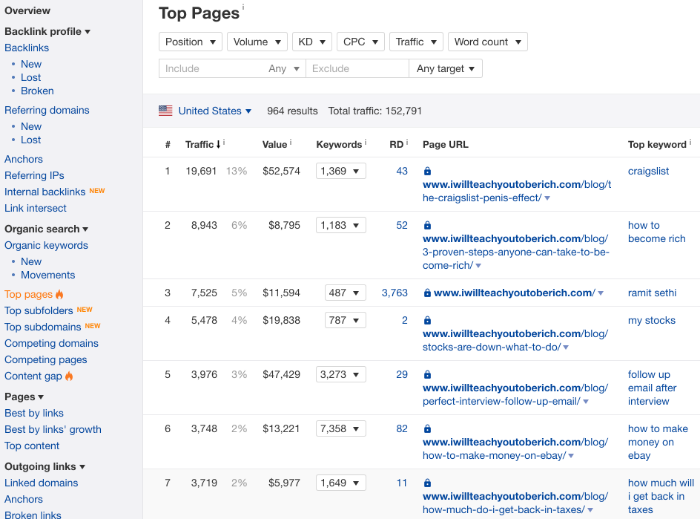Click the info icon beside the Value column
This screenshot has width=700, height=519.
pos(291,142)
